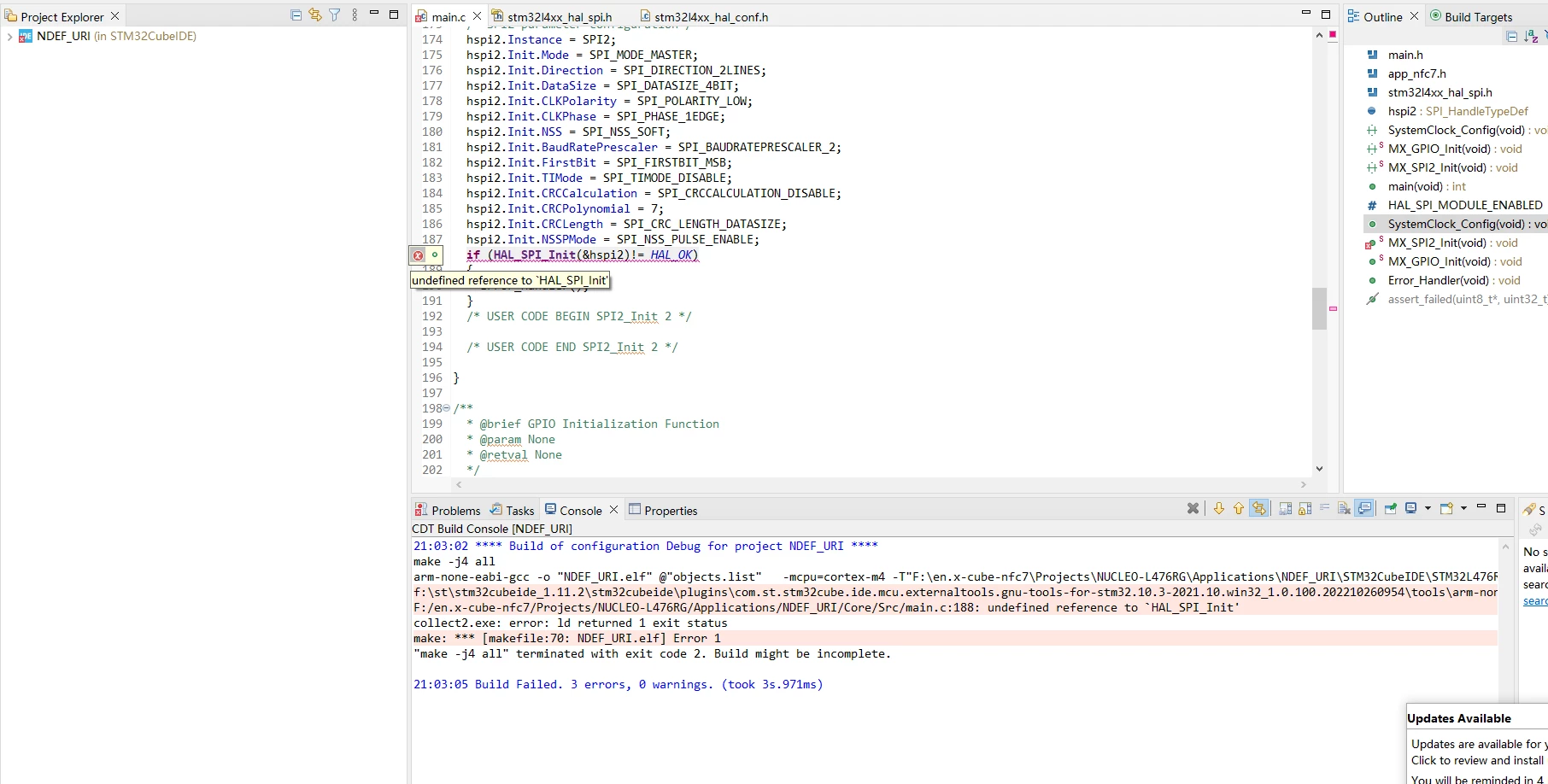The image size is (1548, 784).
Task: Click the editor scroll-up arrow
Action: [x=1319, y=35]
